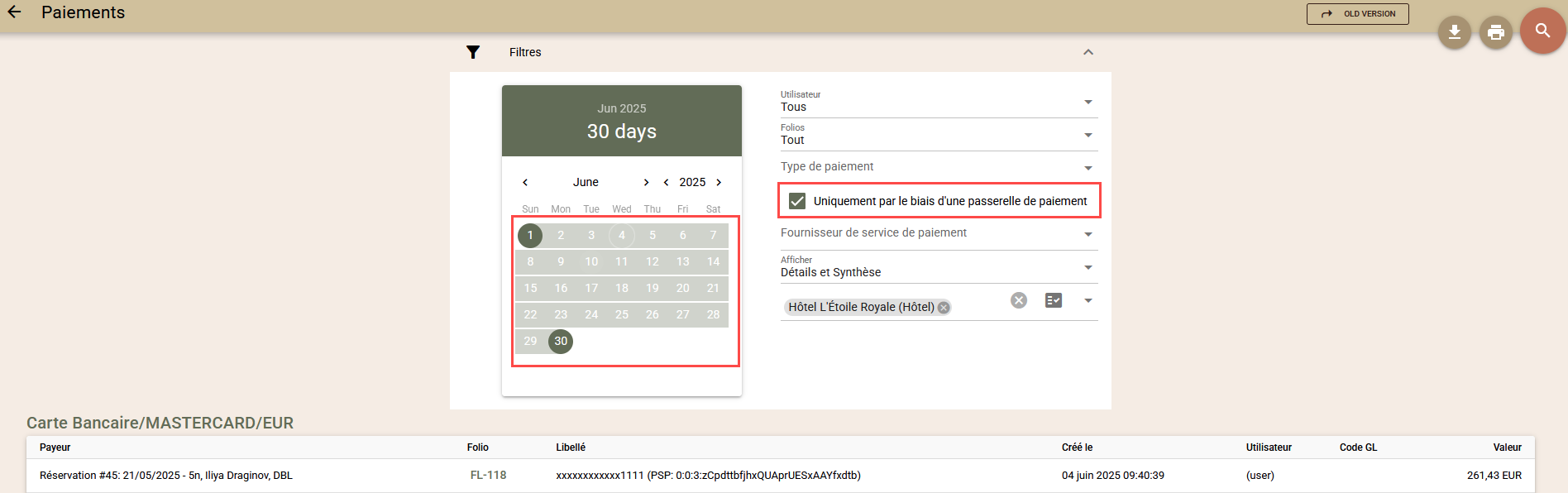Viewport: 1568px width, 493px height.
Task: Click the 30 days header text
Action: [622, 132]
